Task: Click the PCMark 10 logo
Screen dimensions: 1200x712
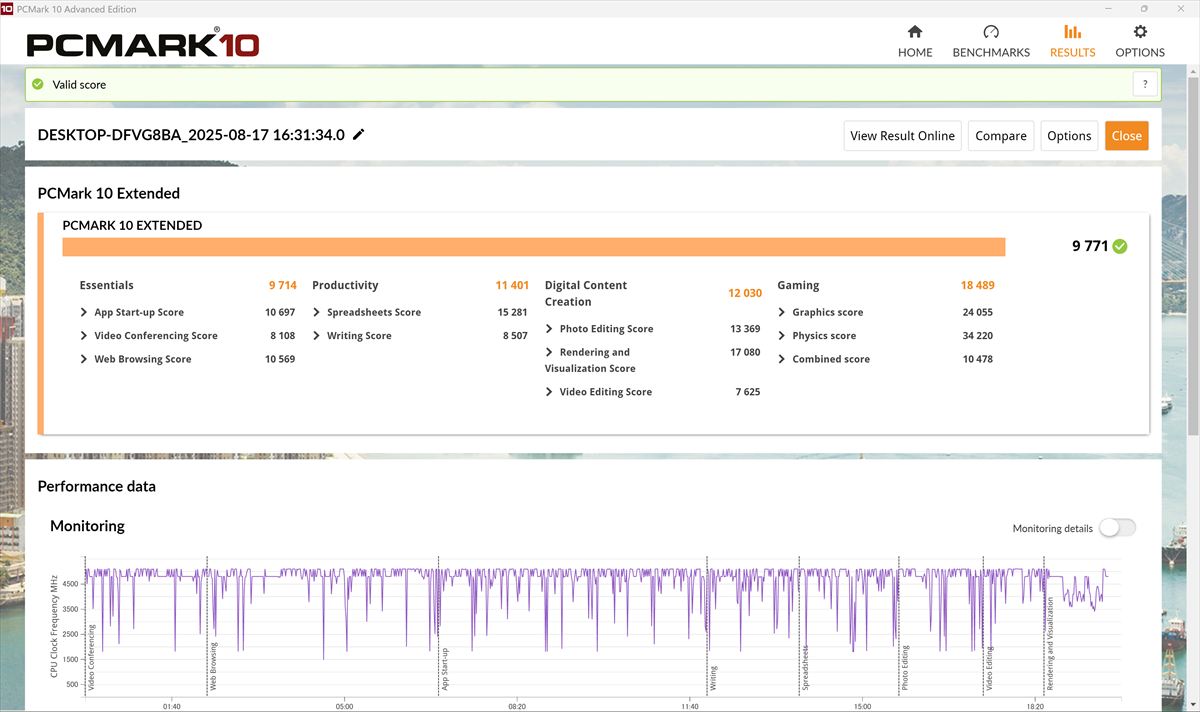Action: pos(143,44)
